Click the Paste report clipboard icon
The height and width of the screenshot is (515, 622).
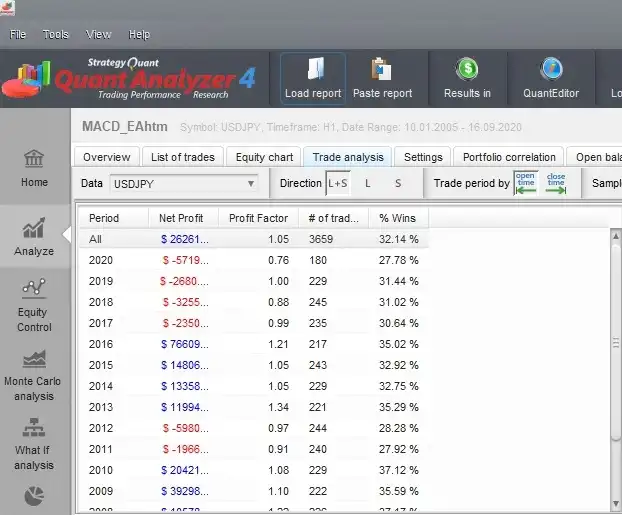381,70
